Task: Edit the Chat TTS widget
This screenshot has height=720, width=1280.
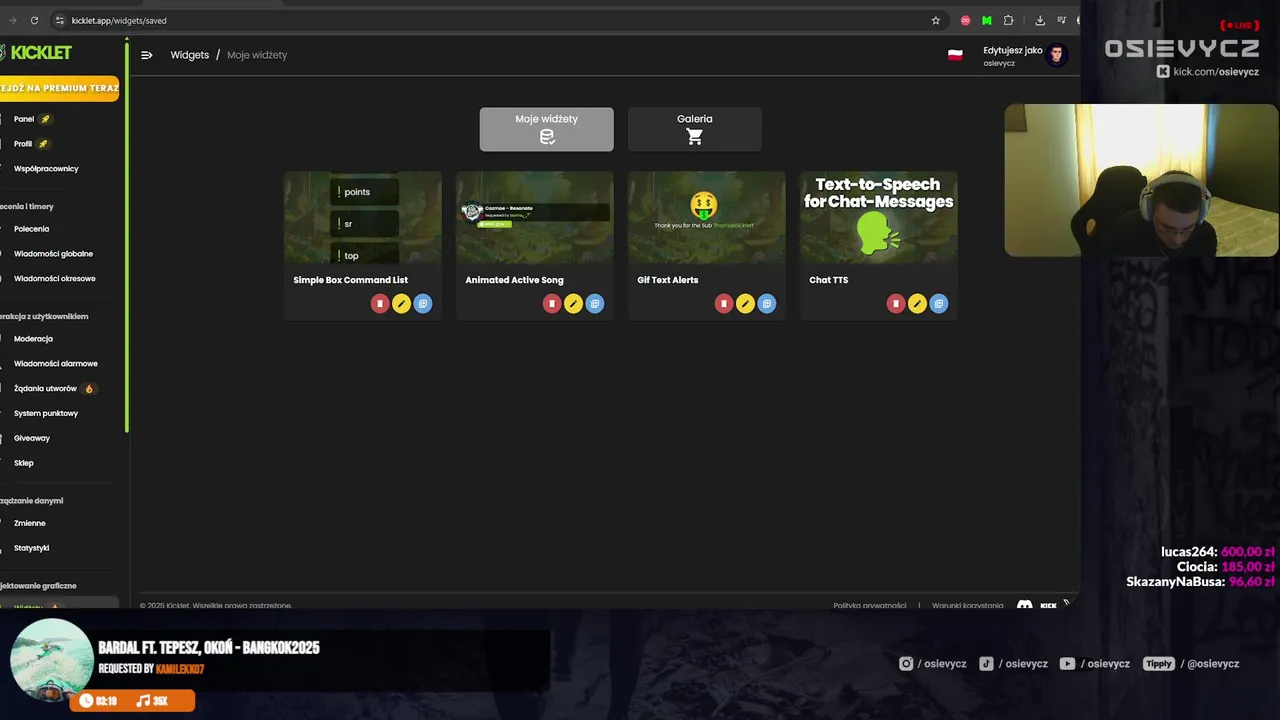Action: (917, 304)
